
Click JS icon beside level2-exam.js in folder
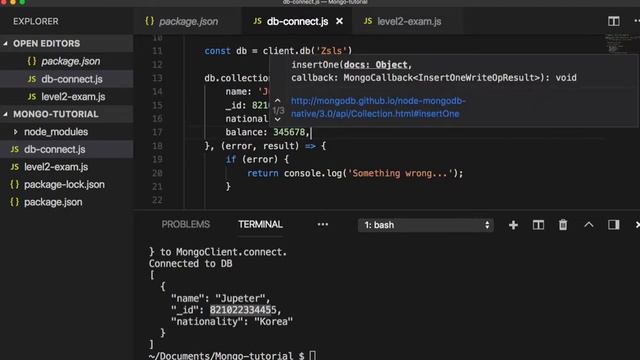pyautogui.click(x=15, y=167)
